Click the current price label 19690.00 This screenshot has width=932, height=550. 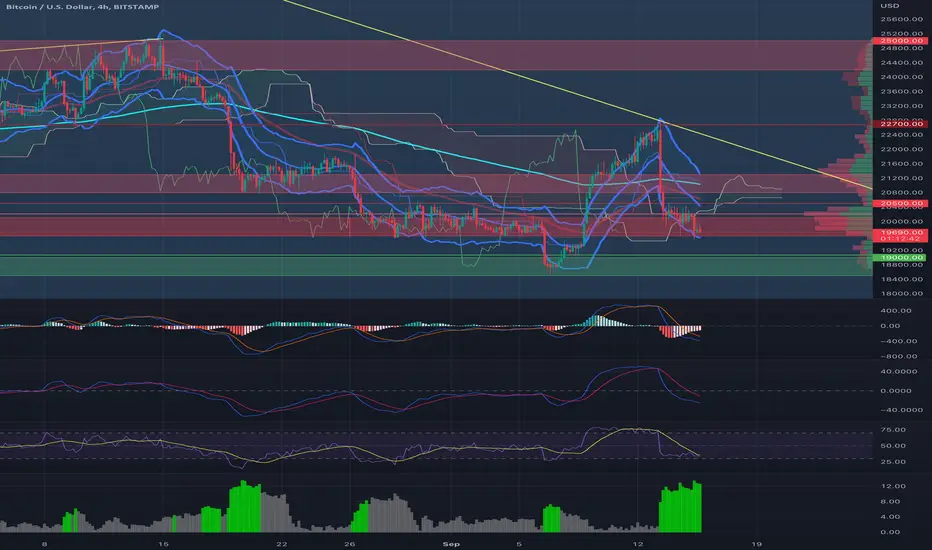(x=901, y=232)
